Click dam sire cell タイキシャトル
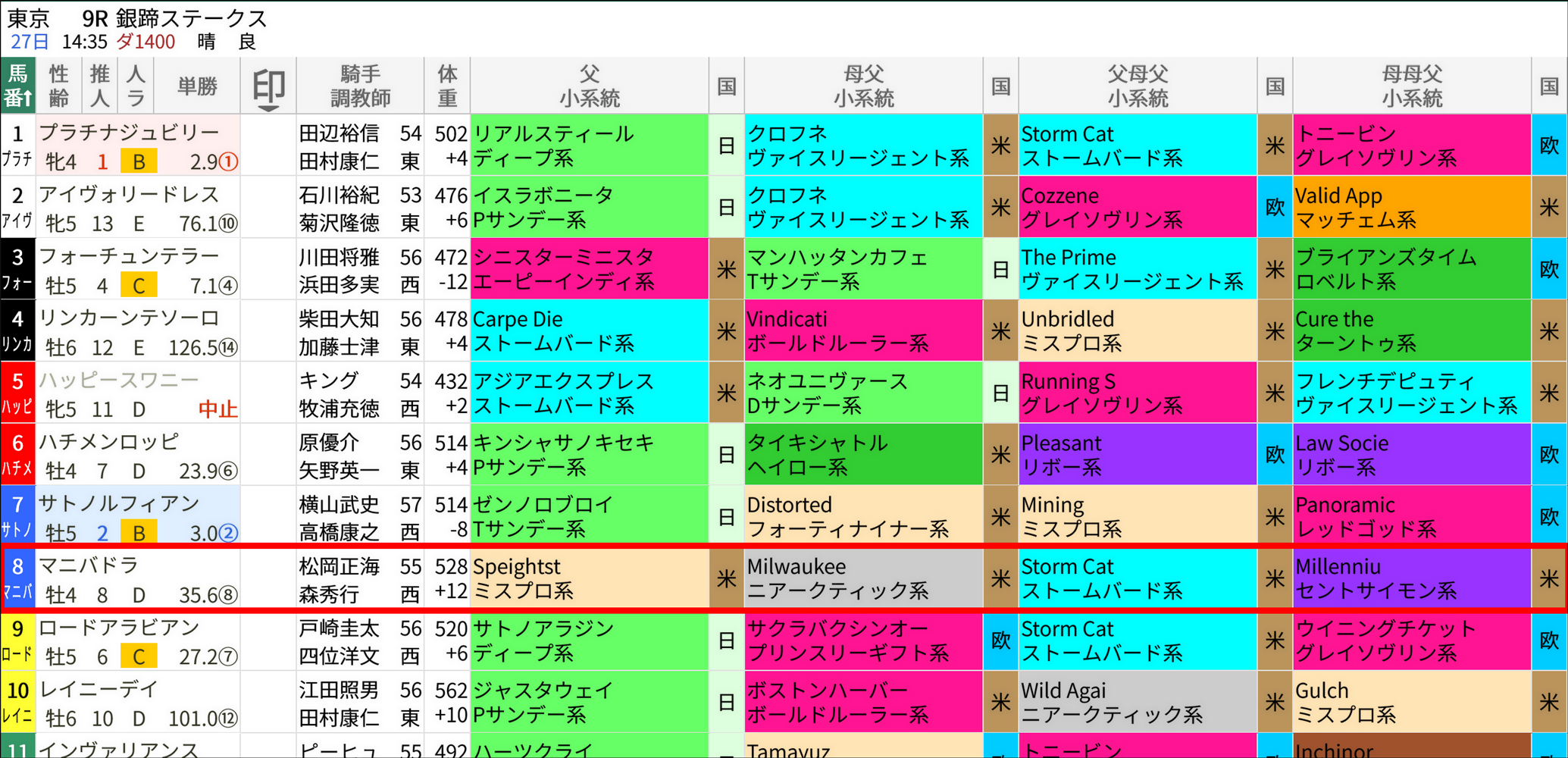Screen dimensions: 1568x758 point(864,454)
